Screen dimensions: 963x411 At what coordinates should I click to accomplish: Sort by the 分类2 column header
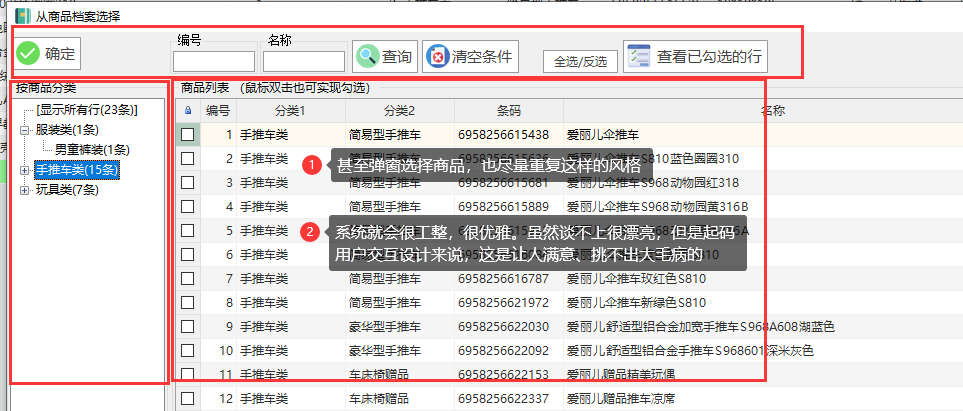click(x=400, y=111)
